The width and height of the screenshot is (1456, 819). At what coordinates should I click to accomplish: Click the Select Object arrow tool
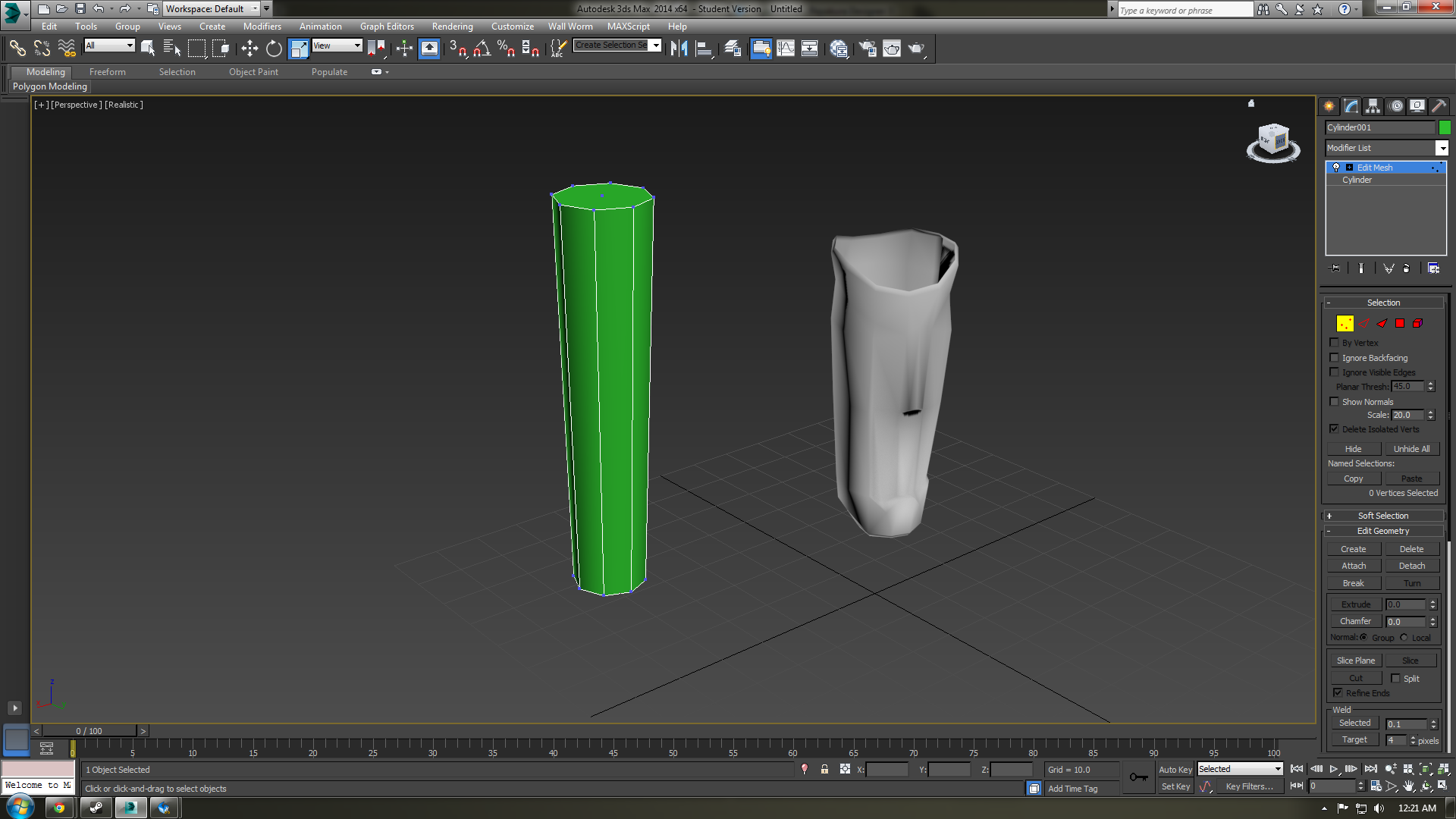point(148,49)
